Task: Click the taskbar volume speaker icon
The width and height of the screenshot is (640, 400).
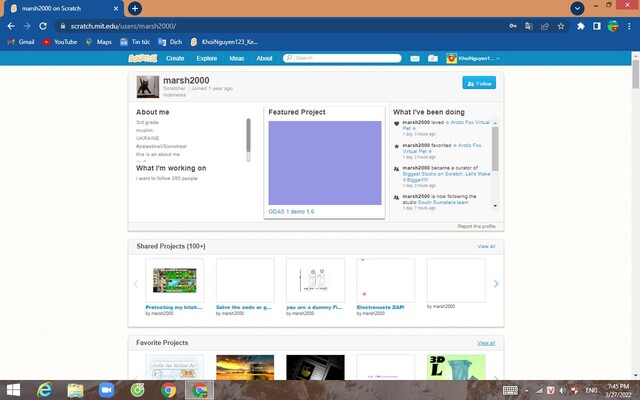Action: 562,391
